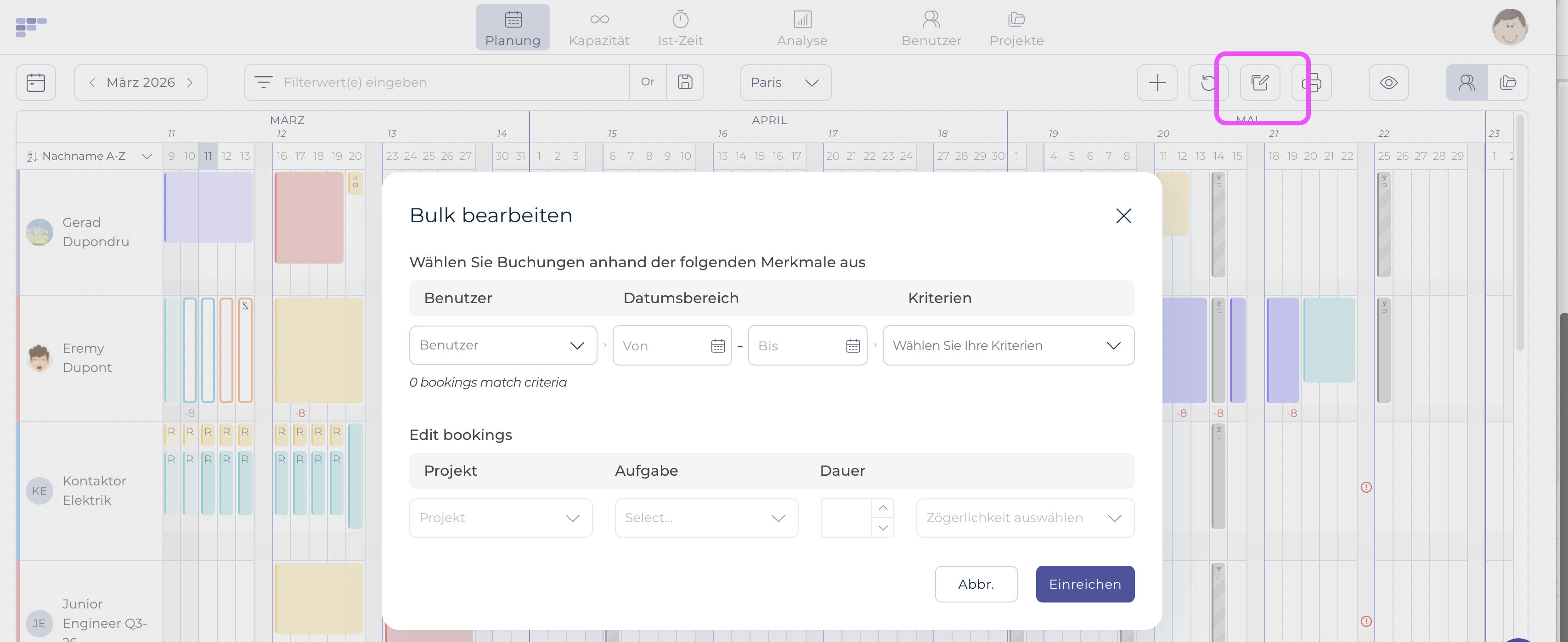Click the Abbr. cancel button
The height and width of the screenshot is (642, 1568).
976,584
